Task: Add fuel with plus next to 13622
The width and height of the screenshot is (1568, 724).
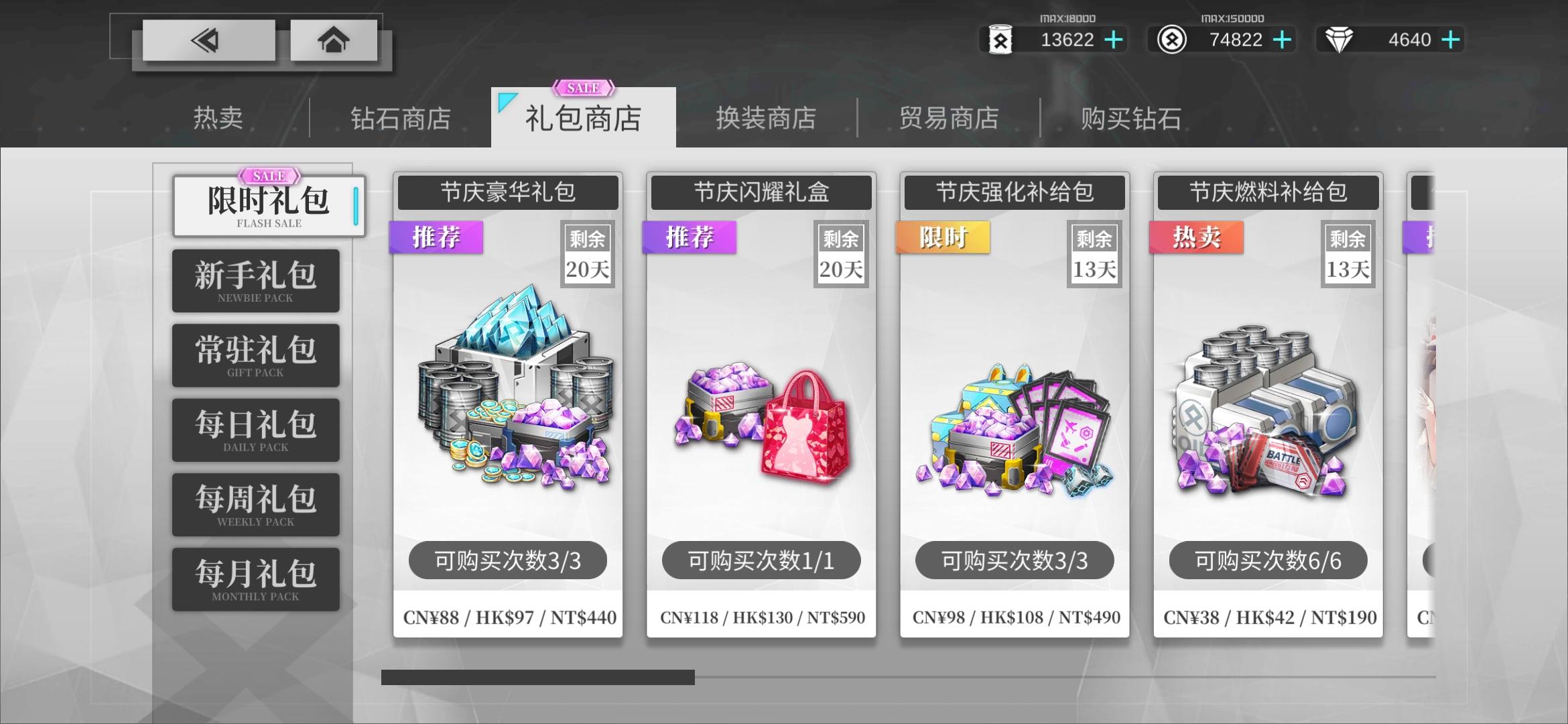Action: pyautogui.click(x=1114, y=40)
